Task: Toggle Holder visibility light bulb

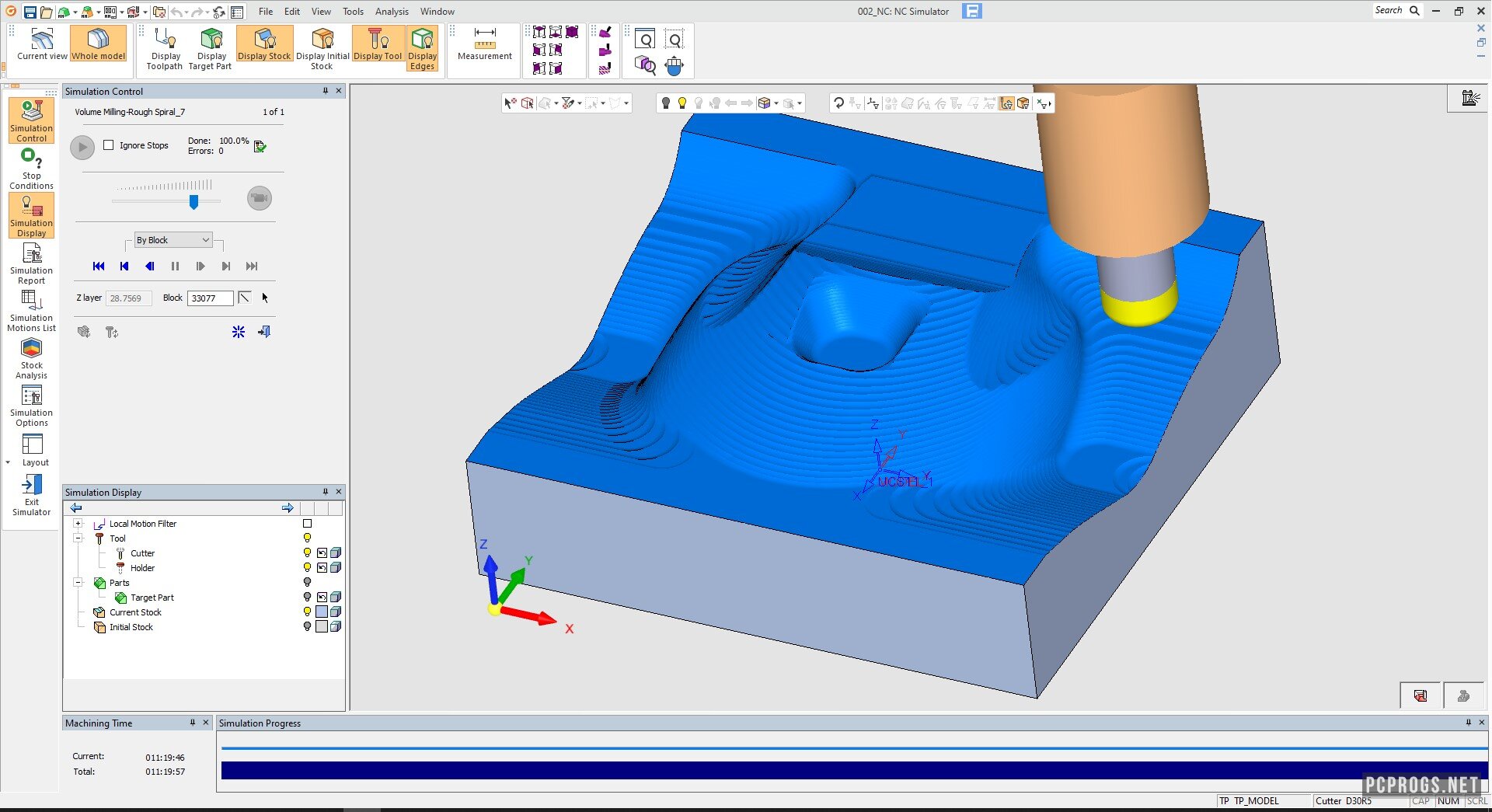Action: (x=307, y=568)
